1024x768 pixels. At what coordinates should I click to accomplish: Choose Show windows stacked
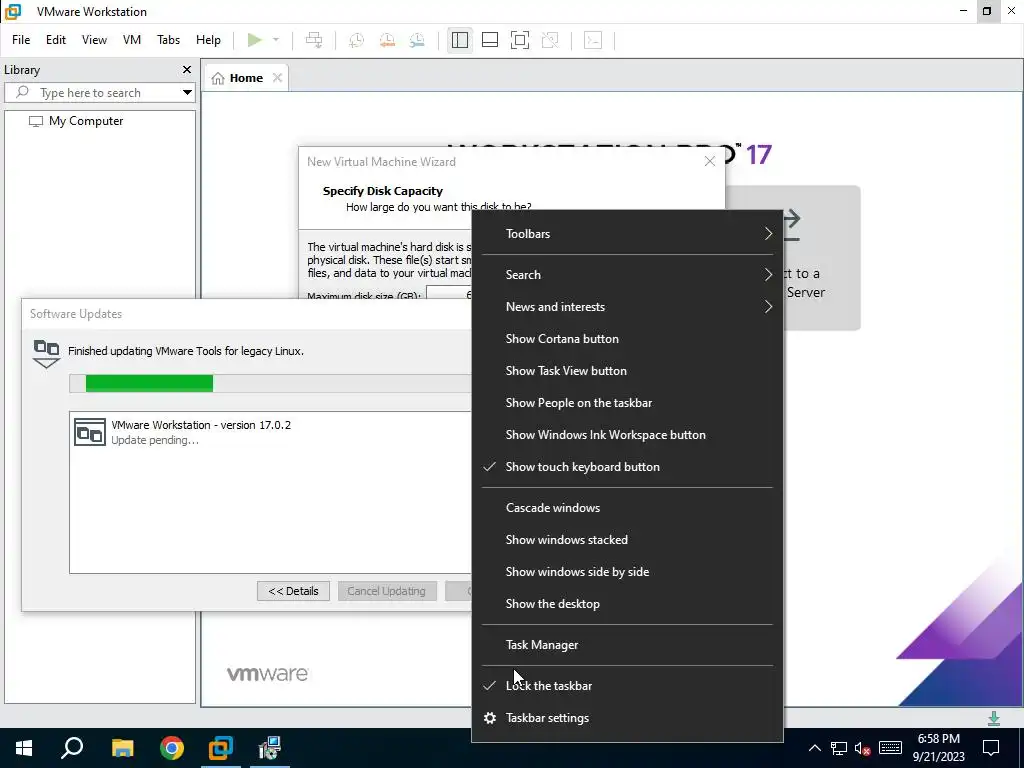627,540
